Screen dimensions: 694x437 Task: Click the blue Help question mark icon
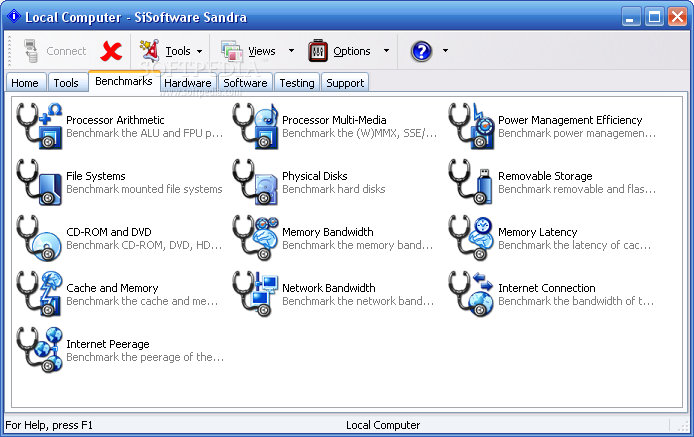421,51
